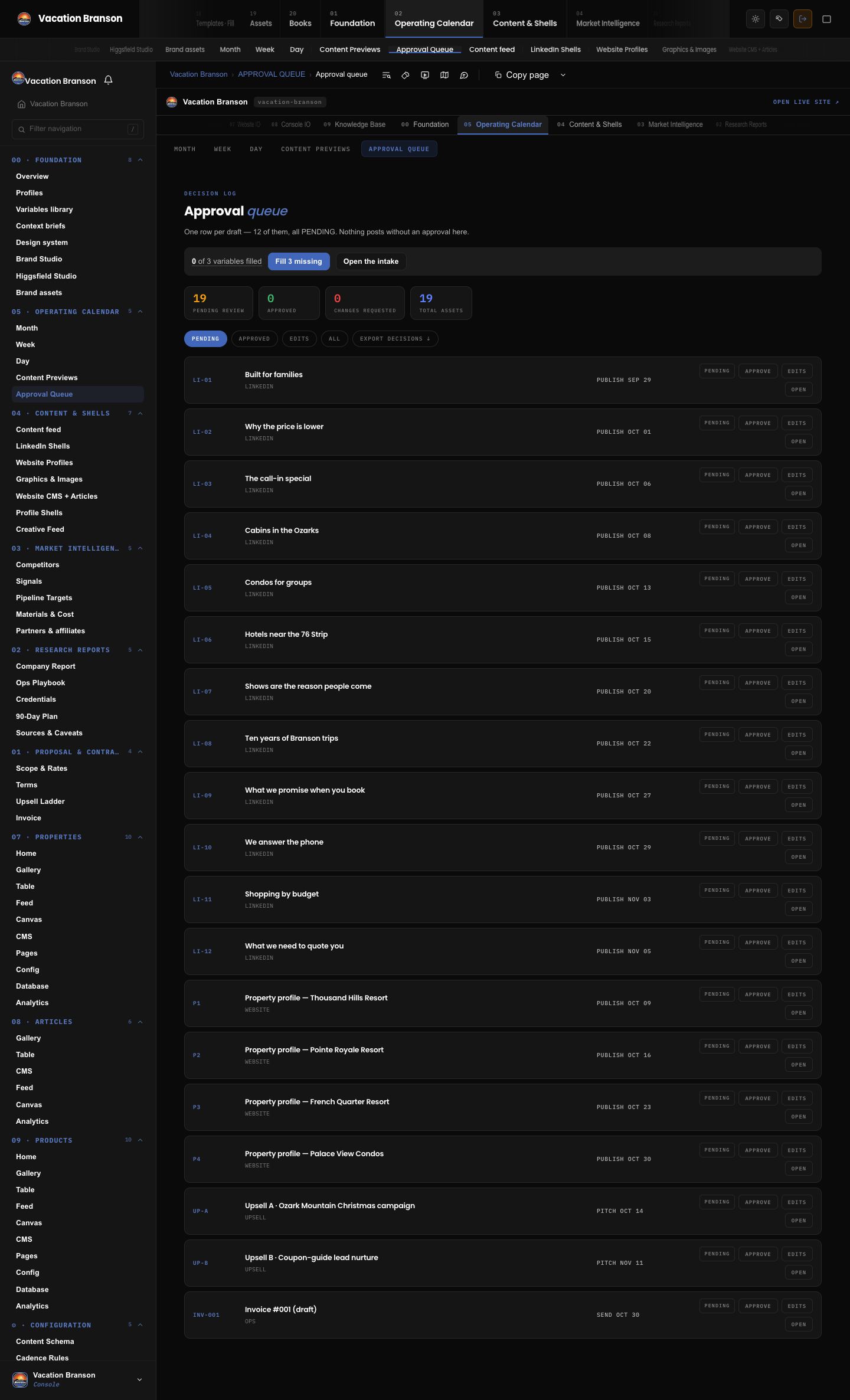Select the WEEK tab above the Decision Log
Viewport: 850px width, 1400px height.
(x=223, y=149)
